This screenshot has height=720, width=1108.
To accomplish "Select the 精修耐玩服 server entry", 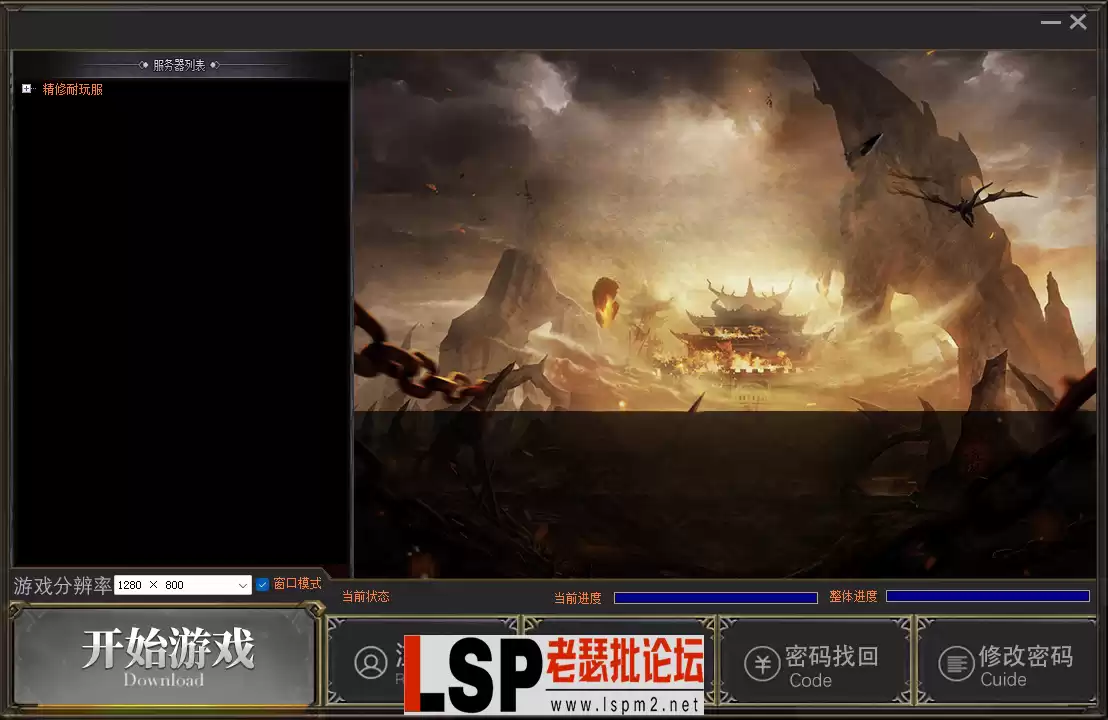I will coord(73,89).
